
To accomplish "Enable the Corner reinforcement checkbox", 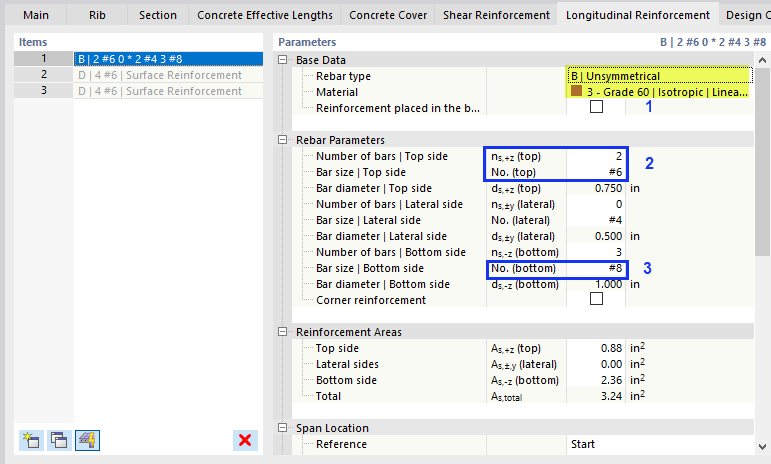I will tap(597, 299).
